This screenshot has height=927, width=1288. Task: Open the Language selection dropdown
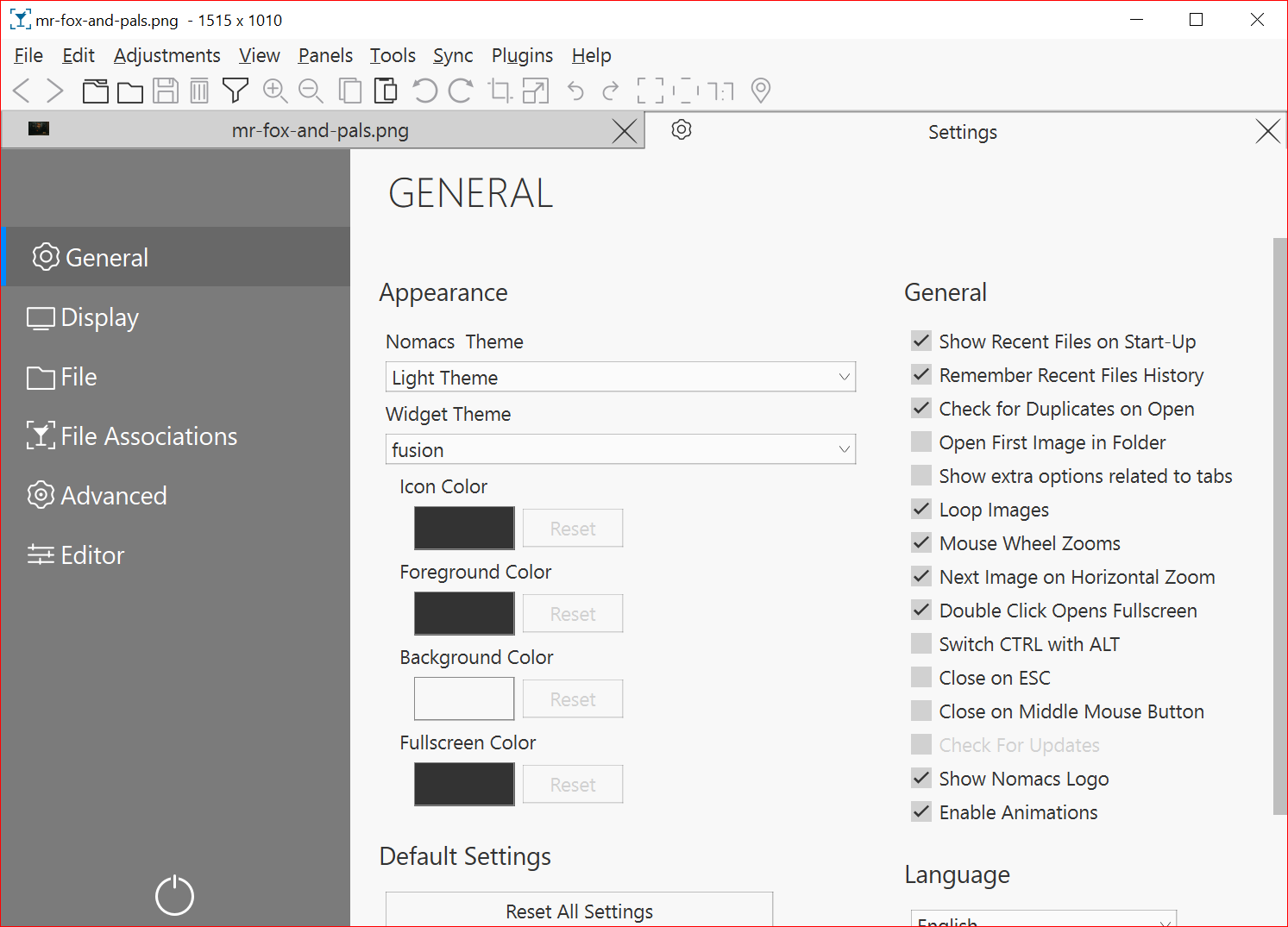coord(1043,919)
